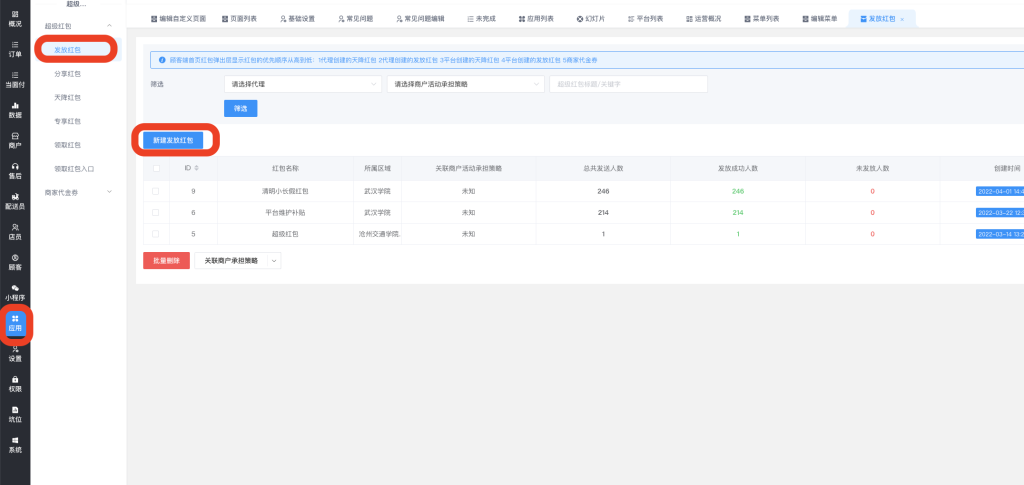Screen dimensions: 1024x485
Task: Open the 请选择商户活动承担策略 dropdown
Action: point(464,84)
